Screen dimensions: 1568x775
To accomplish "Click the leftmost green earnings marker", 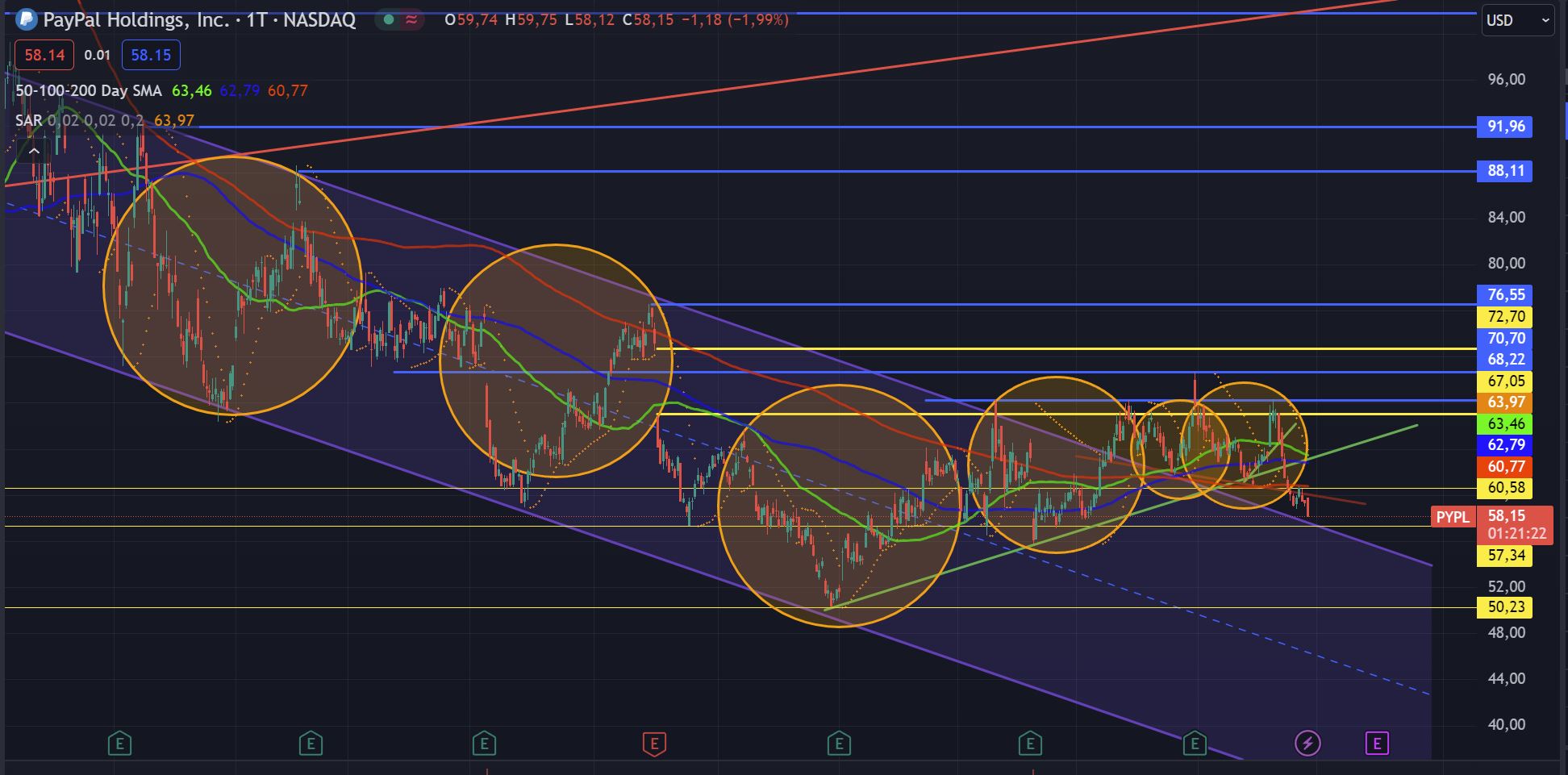I will [119, 743].
